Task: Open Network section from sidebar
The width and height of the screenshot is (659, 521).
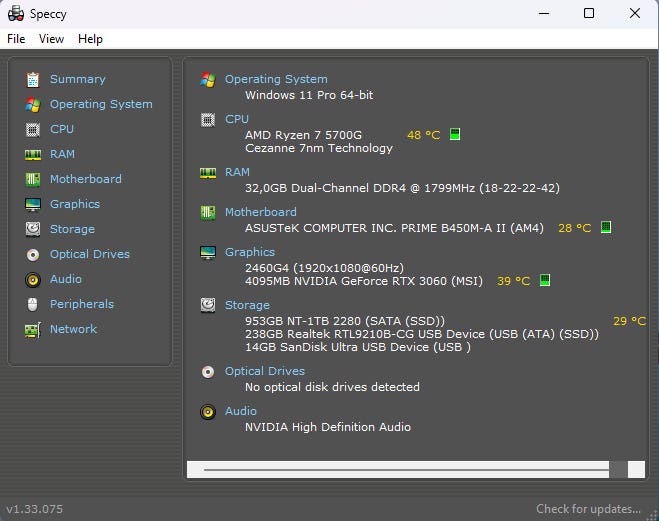Action: tap(74, 329)
